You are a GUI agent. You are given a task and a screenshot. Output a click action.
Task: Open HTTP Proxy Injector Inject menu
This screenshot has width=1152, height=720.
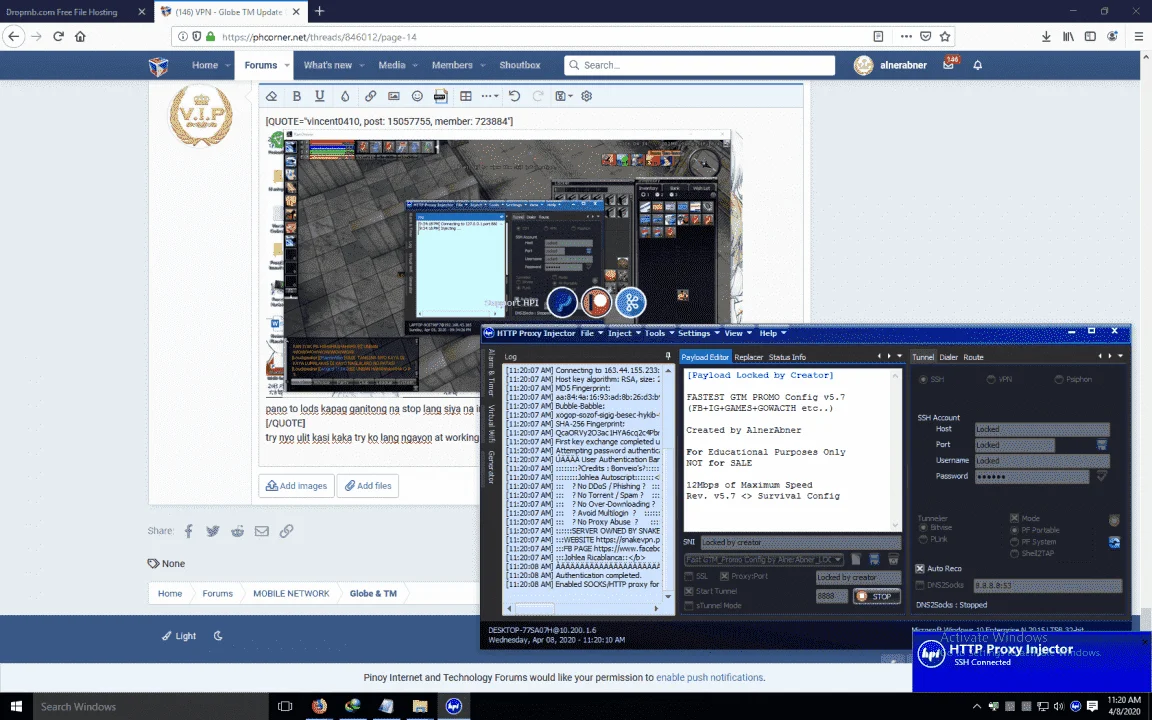[x=624, y=334]
